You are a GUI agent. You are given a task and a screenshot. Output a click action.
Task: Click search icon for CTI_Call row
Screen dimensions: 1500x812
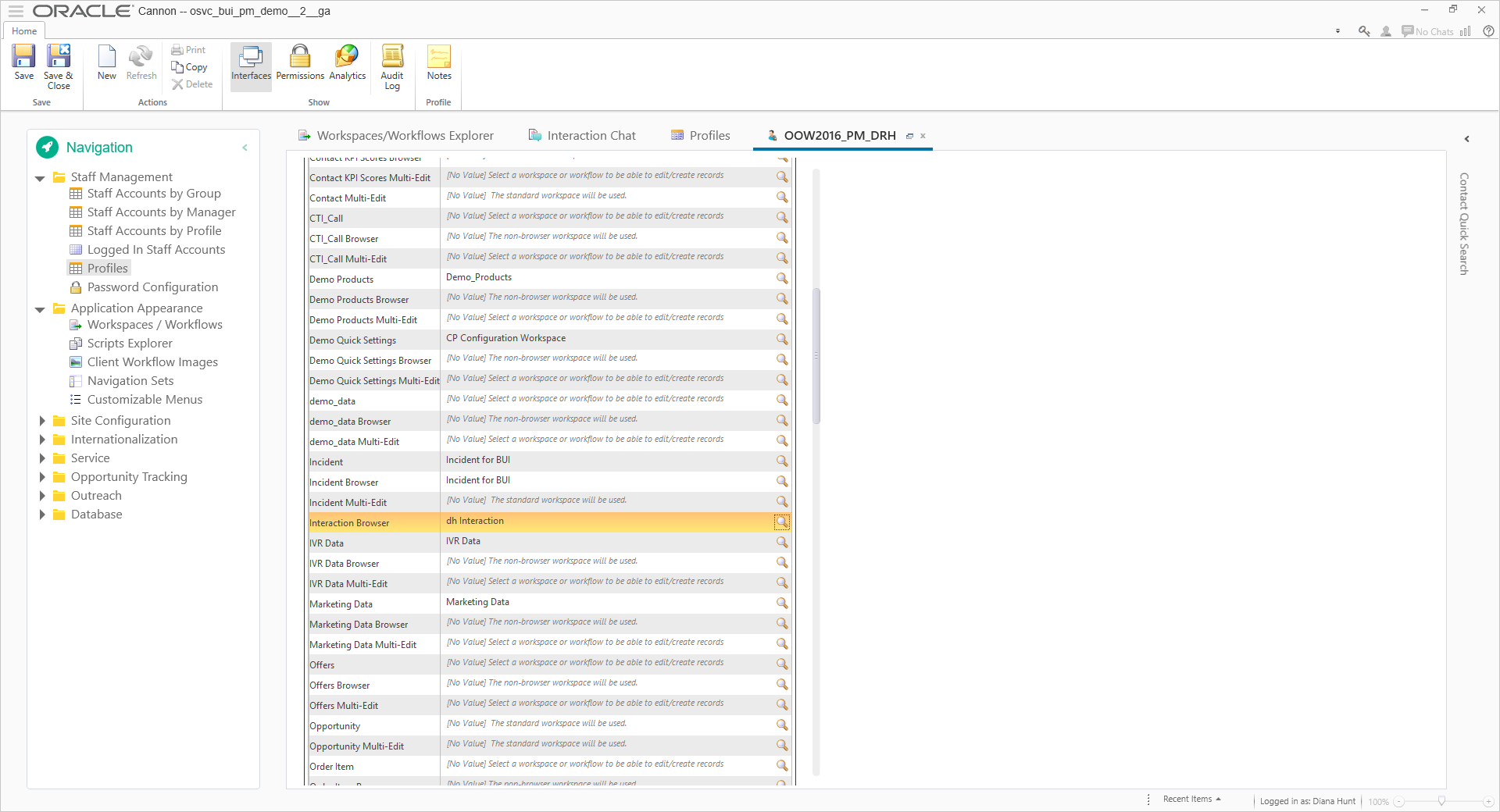coord(782,217)
